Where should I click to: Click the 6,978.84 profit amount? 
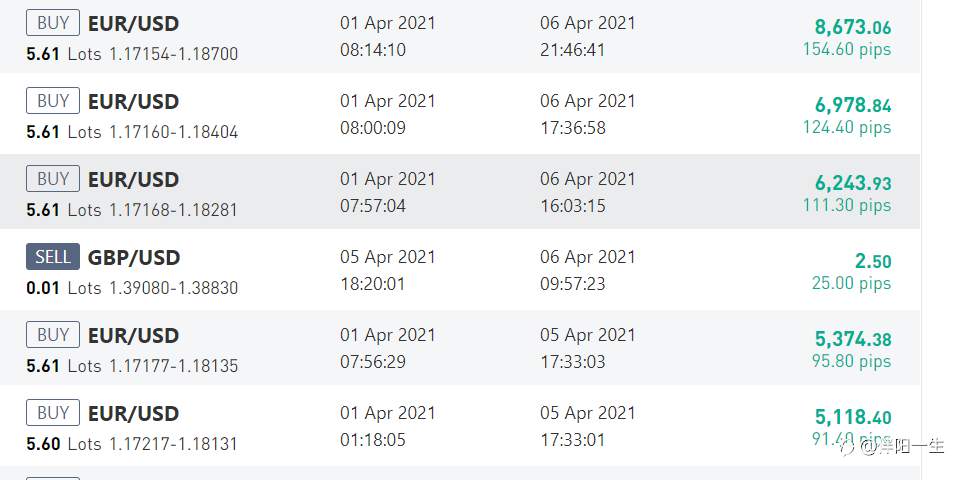853,105
